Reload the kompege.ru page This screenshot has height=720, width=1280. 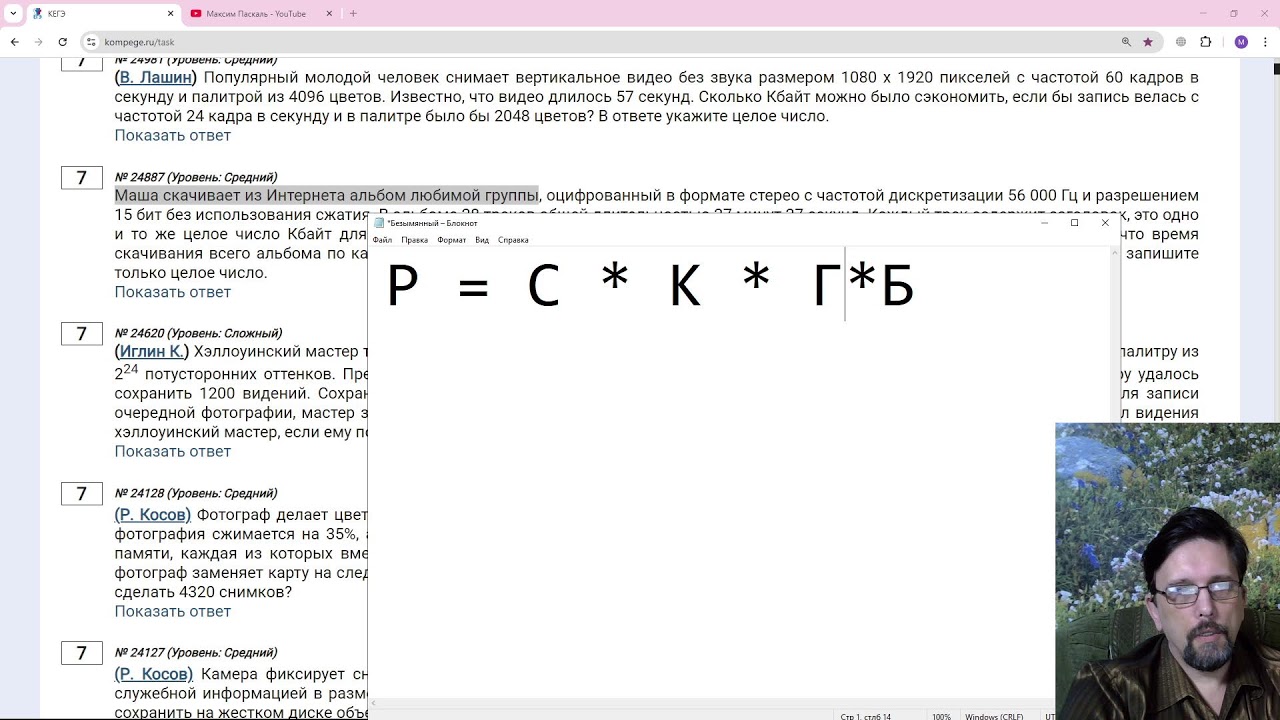click(x=63, y=42)
